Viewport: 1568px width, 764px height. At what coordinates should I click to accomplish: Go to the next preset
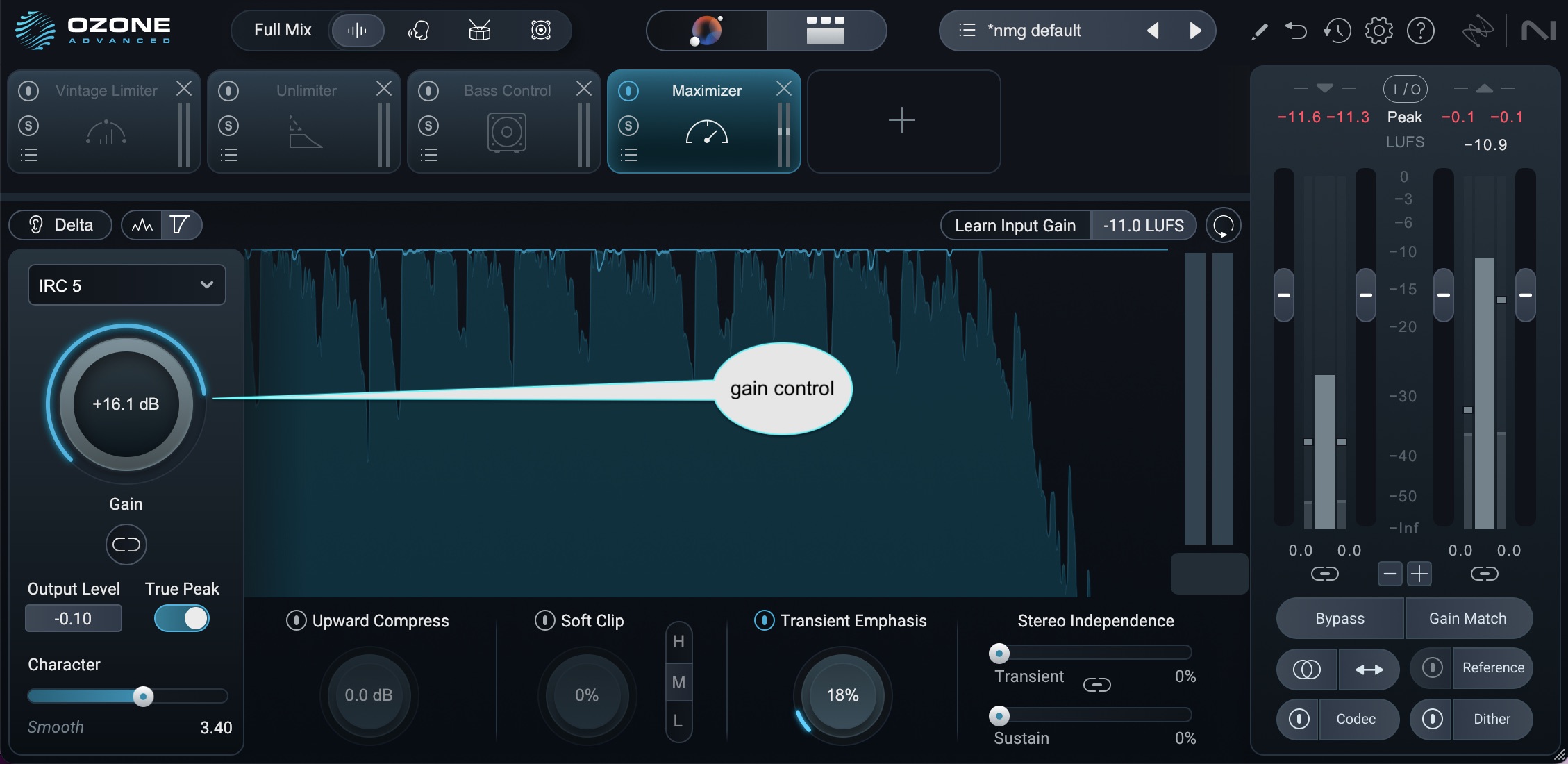coord(1195,31)
